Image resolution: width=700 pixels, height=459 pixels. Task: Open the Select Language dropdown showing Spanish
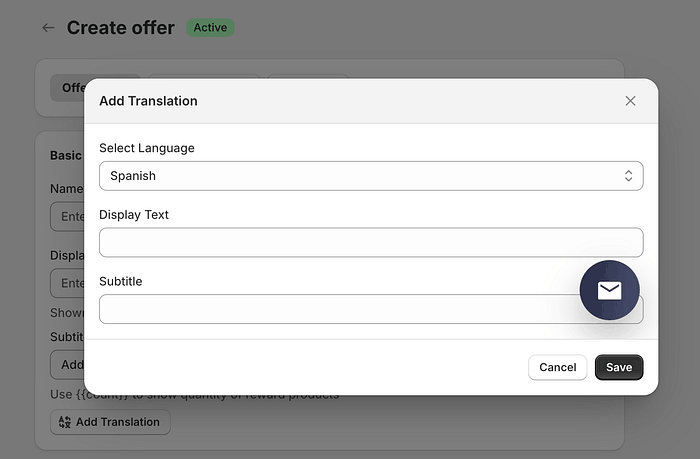(371, 176)
